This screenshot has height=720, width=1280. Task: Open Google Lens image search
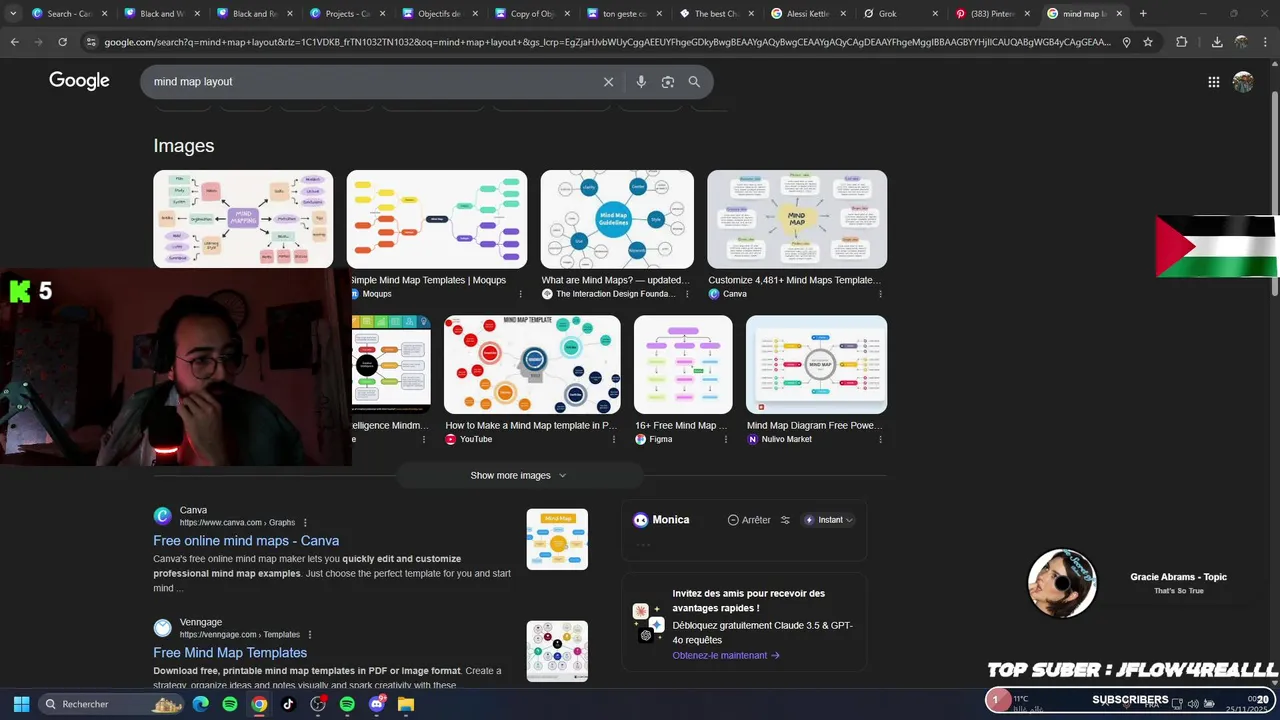coord(668,82)
